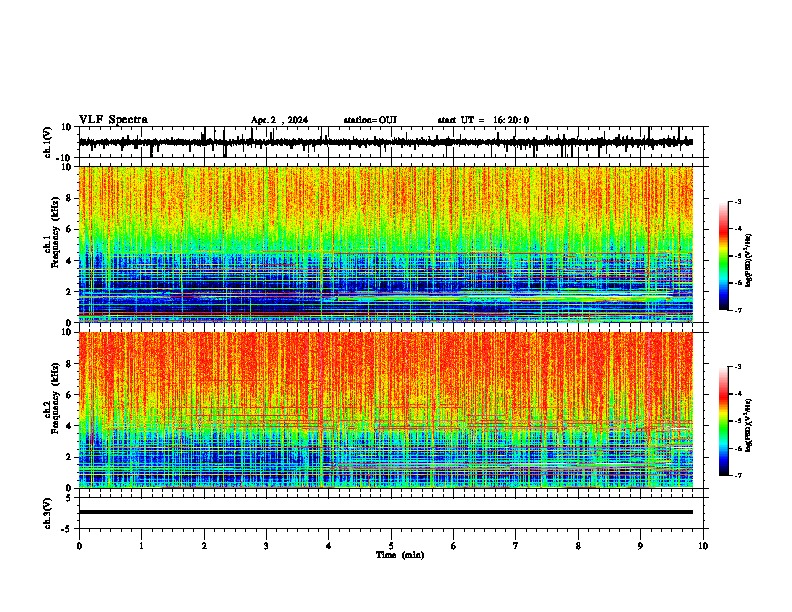Select the date text "Apr. 2 , 2024"

click(279, 120)
